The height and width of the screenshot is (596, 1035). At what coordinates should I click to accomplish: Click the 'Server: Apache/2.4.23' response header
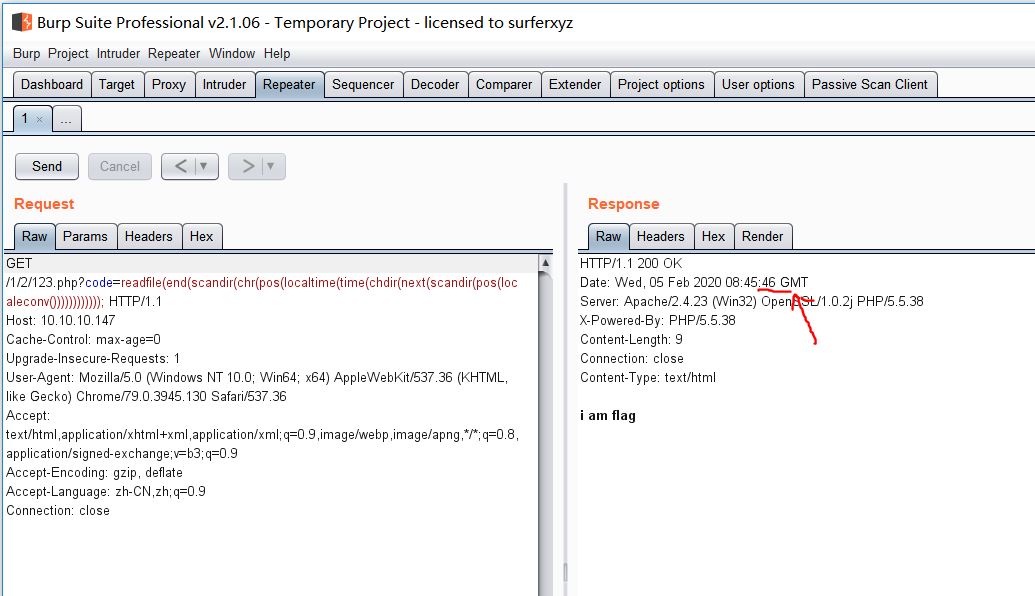(x=752, y=302)
